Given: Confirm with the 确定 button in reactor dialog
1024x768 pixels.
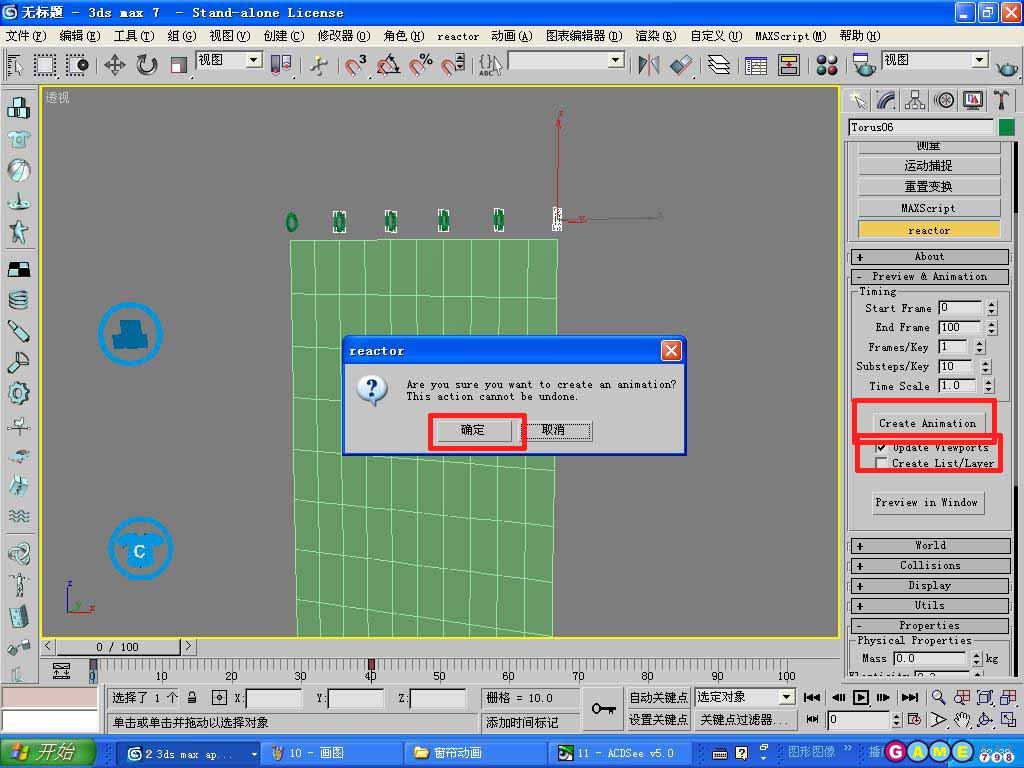Looking at the screenshot, I should point(473,430).
